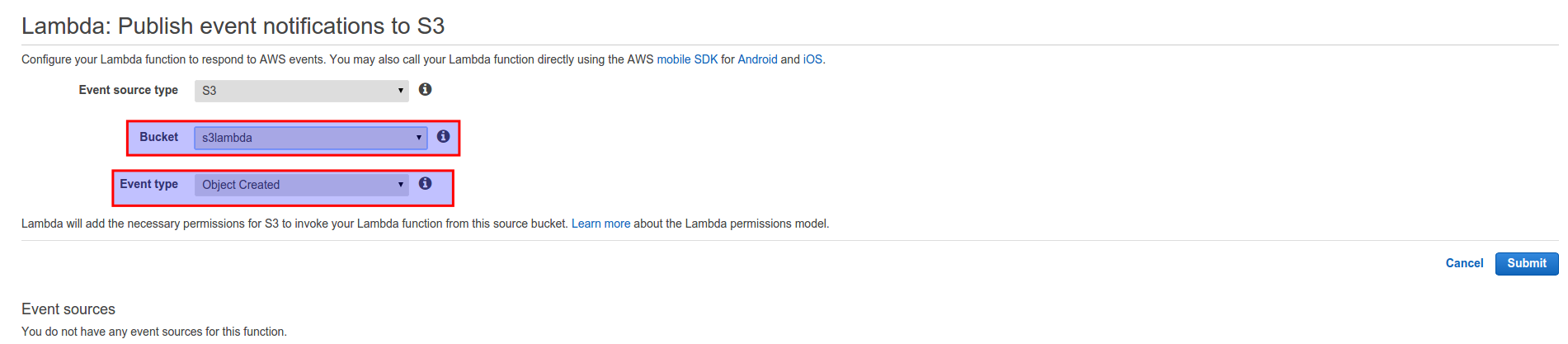
Task: Click the Event type field label
Action: pyautogui.click(x=148, y=184)
